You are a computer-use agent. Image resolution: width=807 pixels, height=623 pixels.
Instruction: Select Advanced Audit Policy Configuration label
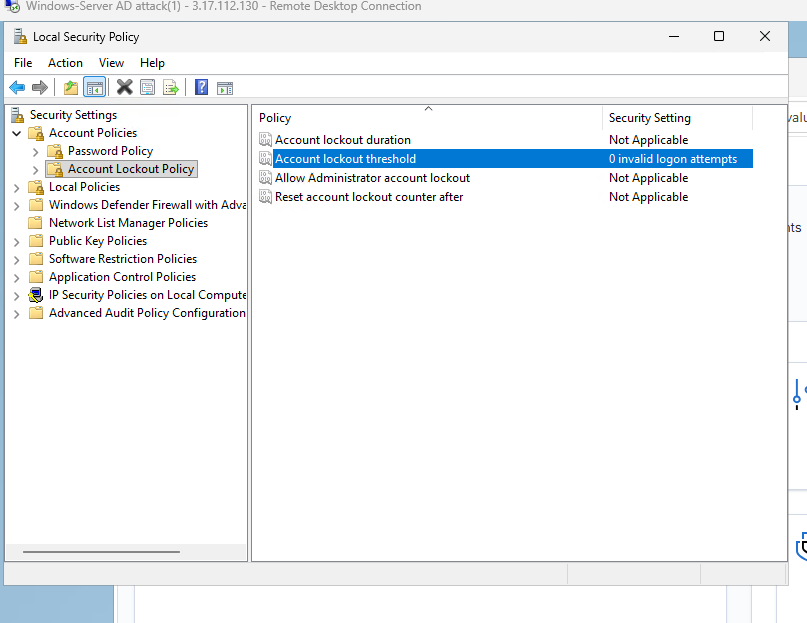[147, 313]
